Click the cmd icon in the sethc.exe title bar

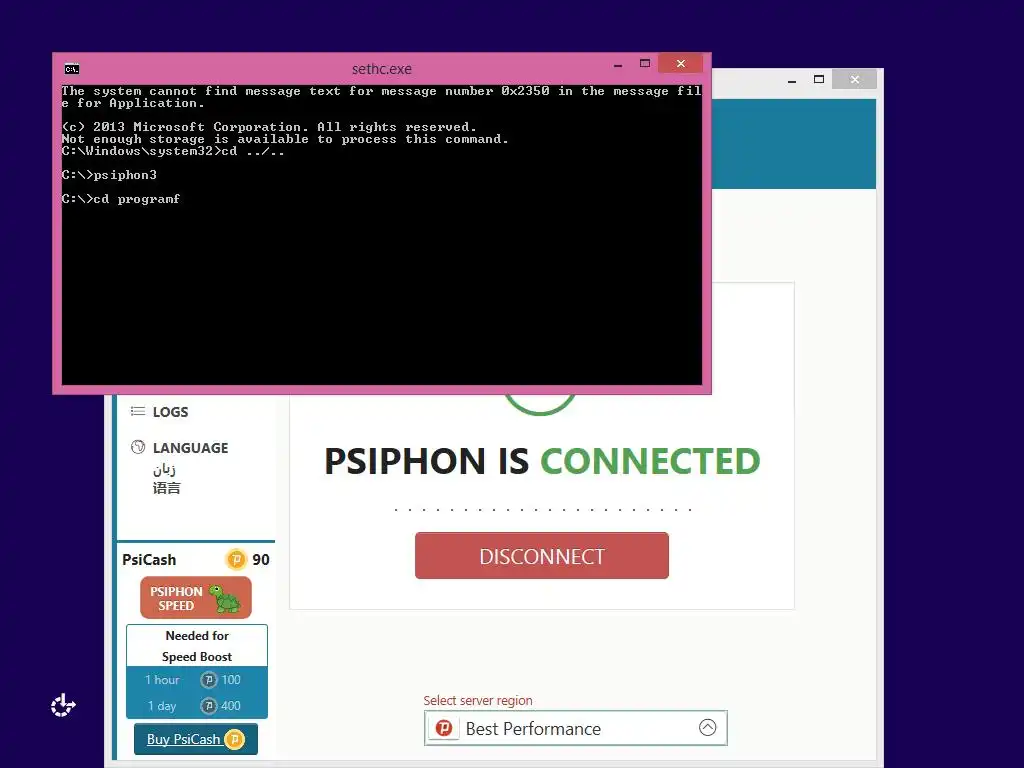coord(72,69)
